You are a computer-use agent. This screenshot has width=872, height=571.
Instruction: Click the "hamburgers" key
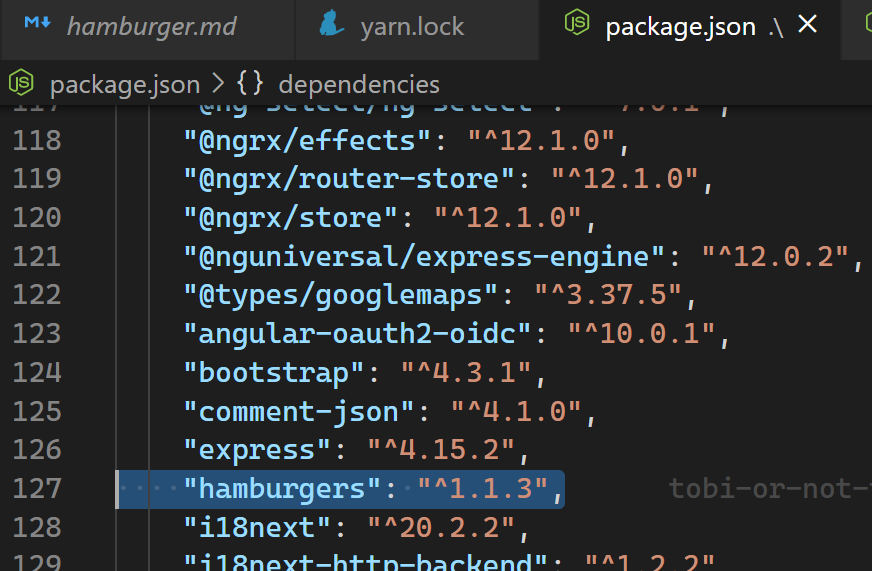[x=282, y=489]
